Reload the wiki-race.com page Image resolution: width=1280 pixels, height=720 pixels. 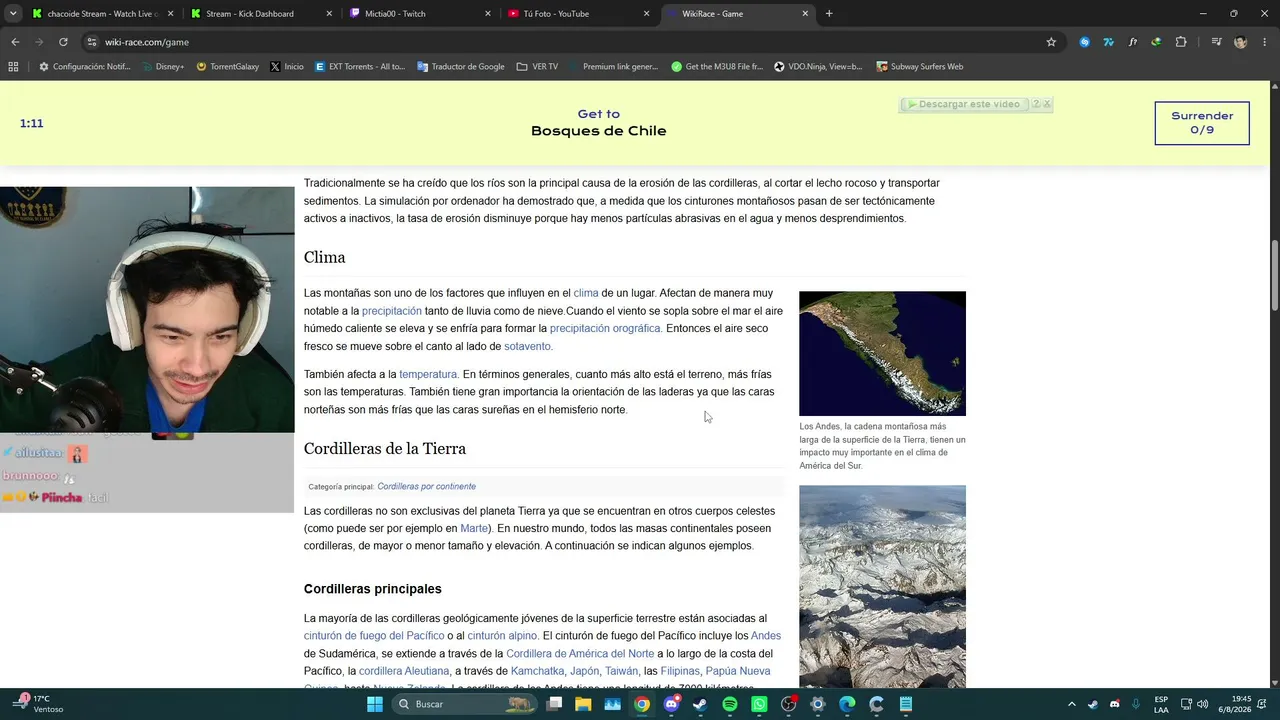[63, 42]
